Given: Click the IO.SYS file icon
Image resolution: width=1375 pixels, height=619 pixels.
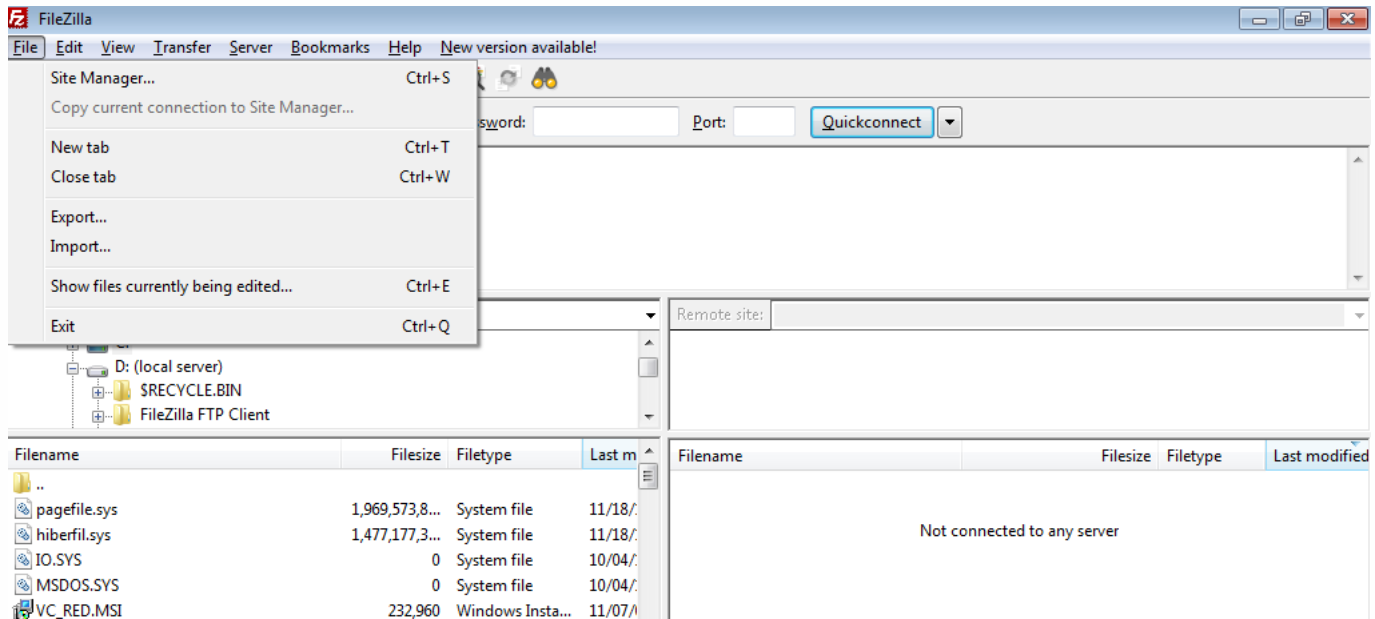Looking at the screenshot, I should [24, 560].
